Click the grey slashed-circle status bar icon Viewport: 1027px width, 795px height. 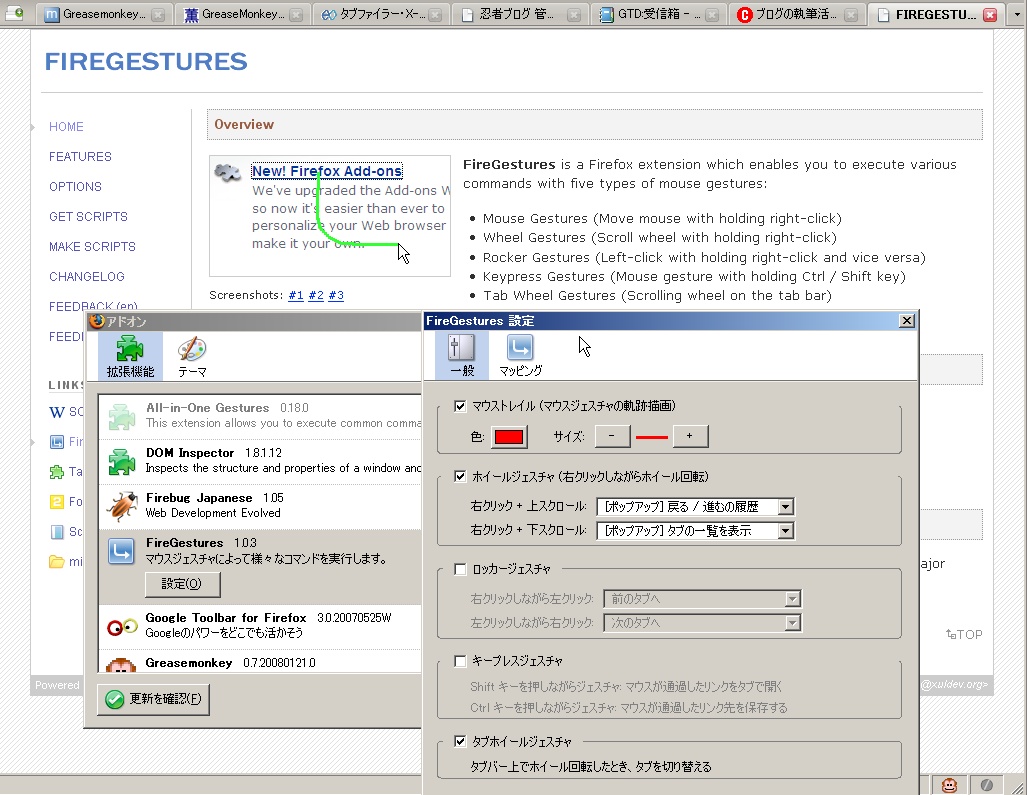986,785
